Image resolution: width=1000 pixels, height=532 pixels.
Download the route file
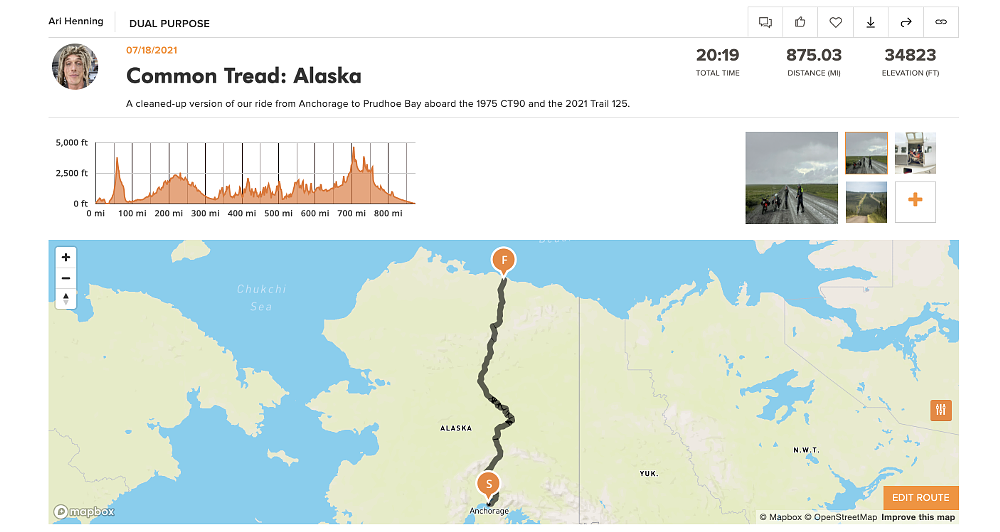click(871, 22)
